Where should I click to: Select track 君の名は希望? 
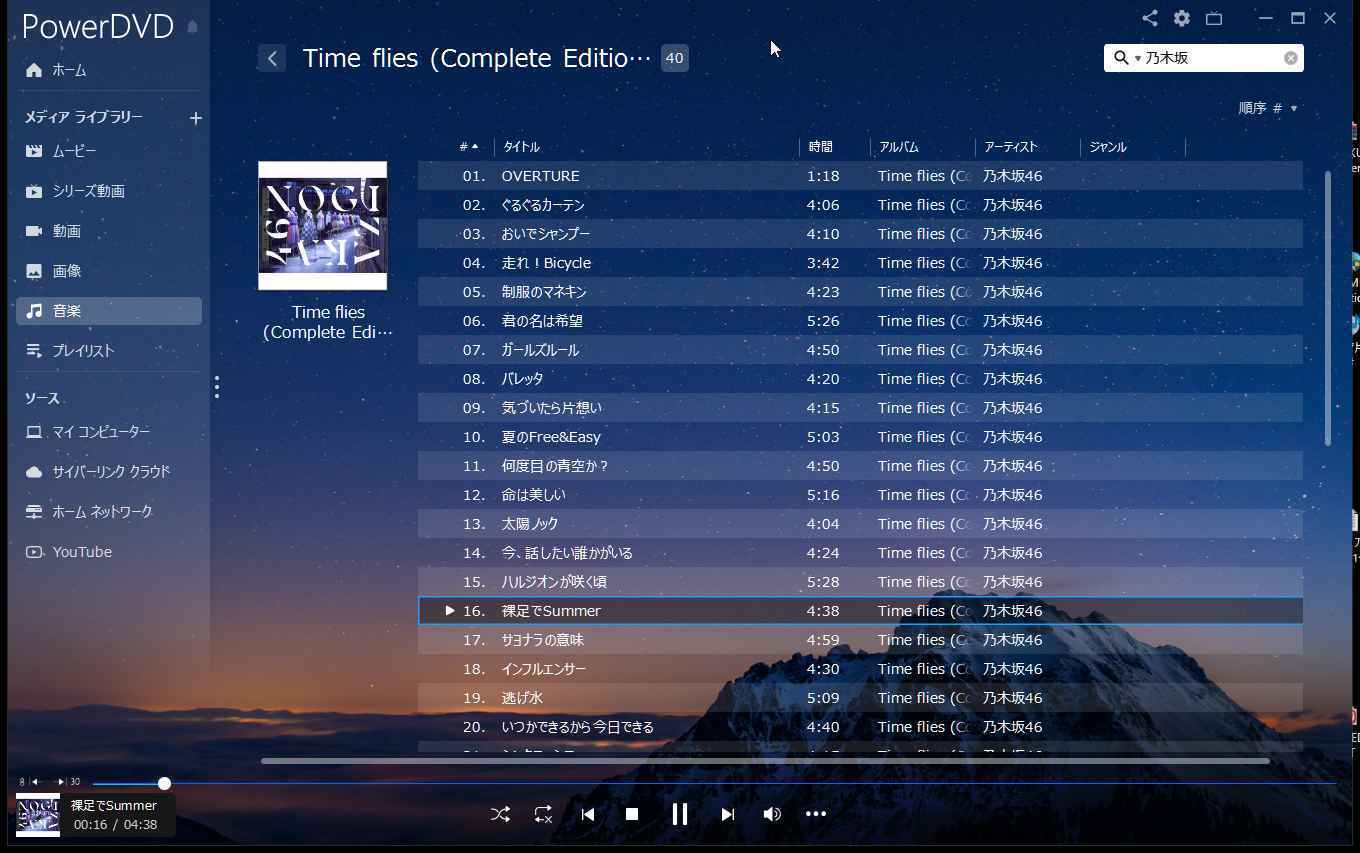860,321
